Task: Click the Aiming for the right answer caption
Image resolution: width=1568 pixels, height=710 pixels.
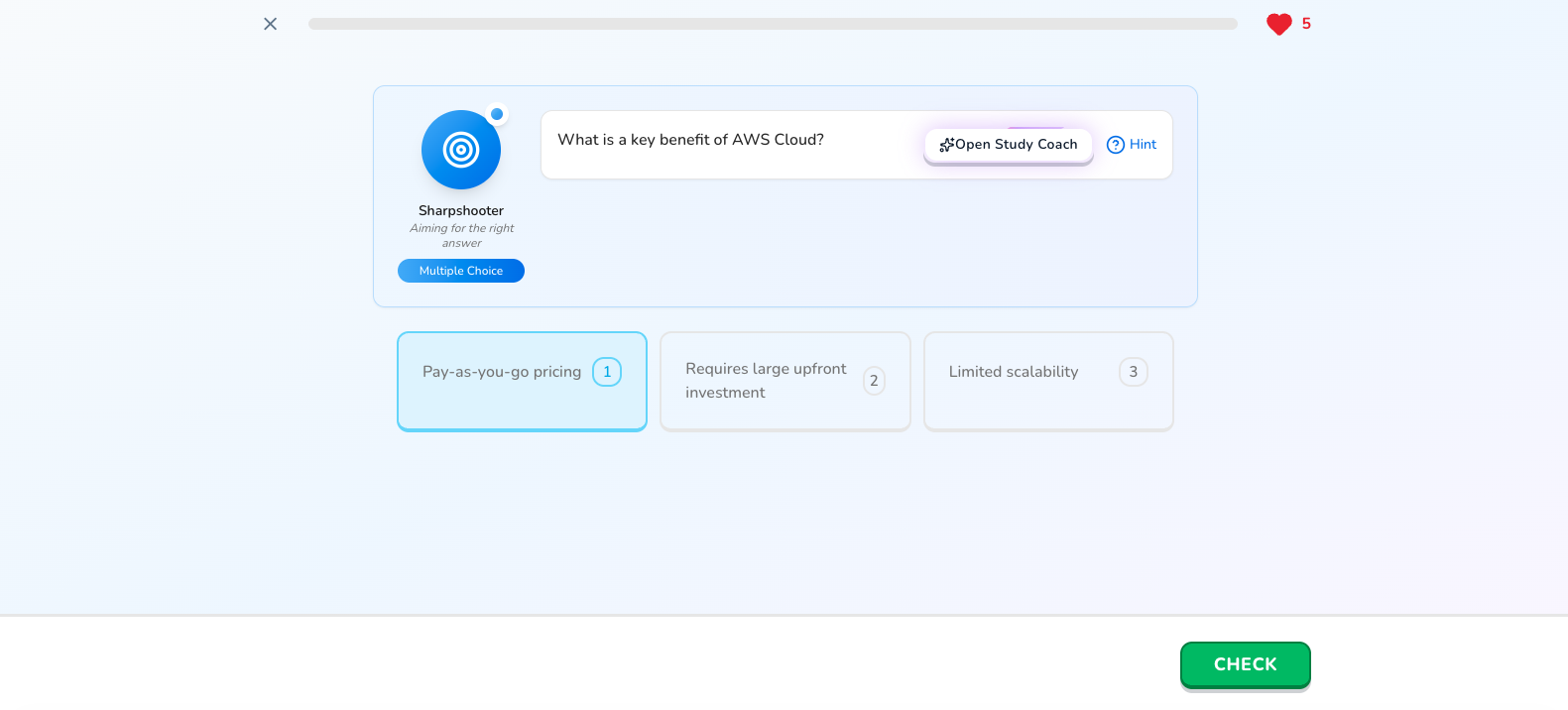Action: coord(462,235)
